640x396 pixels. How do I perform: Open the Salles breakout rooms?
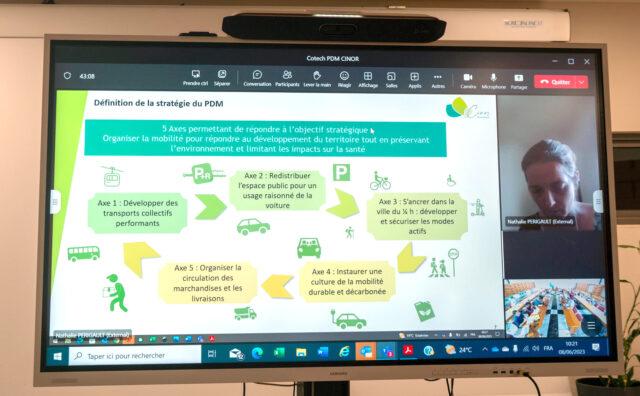(391, 80)
